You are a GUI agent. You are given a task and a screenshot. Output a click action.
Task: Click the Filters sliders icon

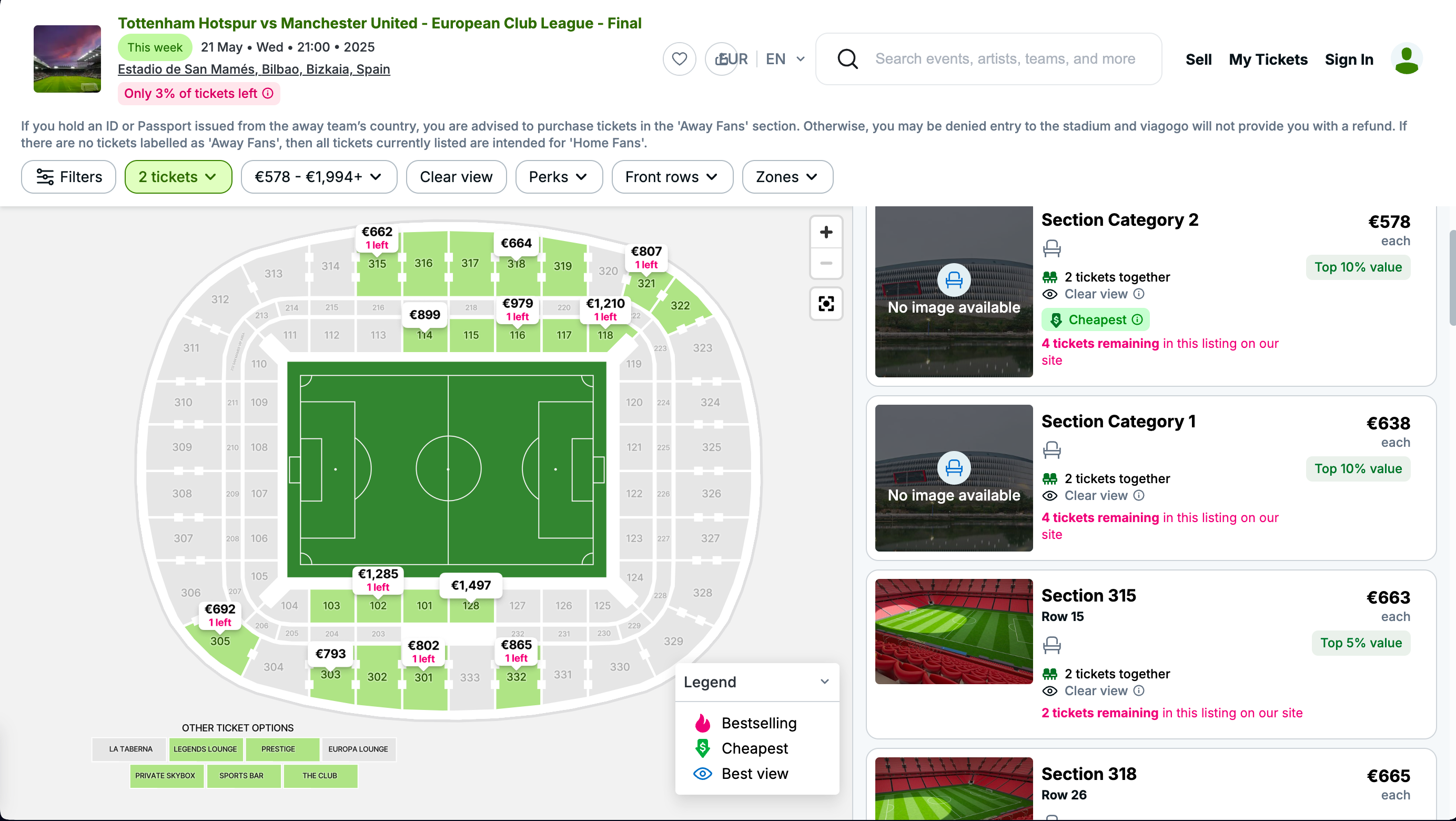coord(45,177)
